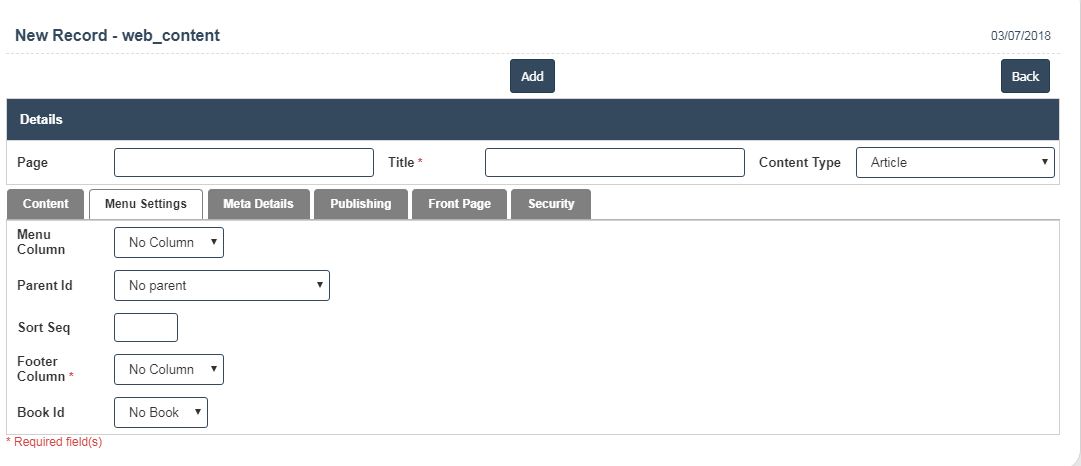The image size is (1081, 466).
Task: Expand the Footer Column dropdown
Action: pyautogui.click(x=169, y=370)
